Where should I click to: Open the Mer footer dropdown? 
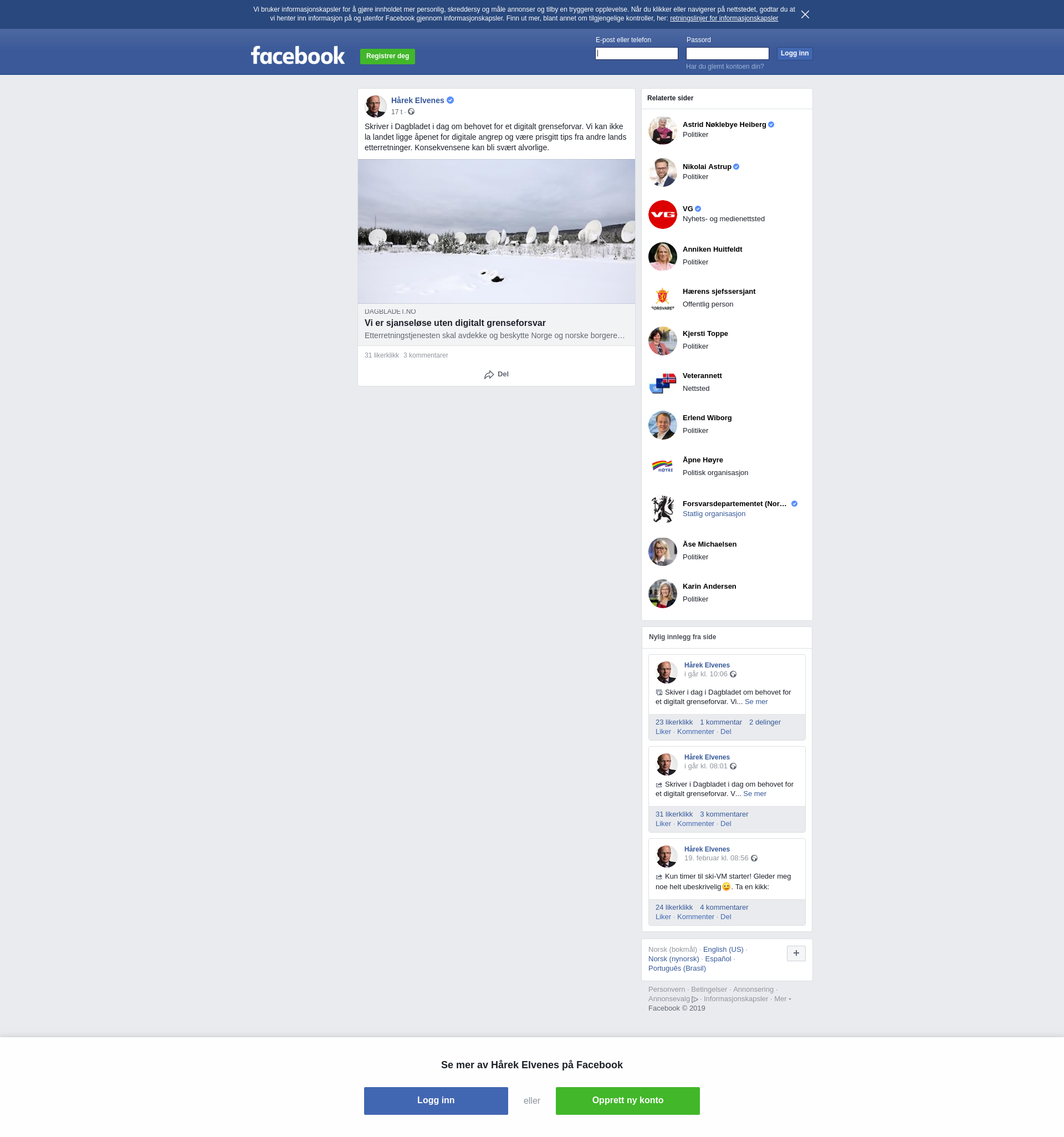[x=782, y=998]
